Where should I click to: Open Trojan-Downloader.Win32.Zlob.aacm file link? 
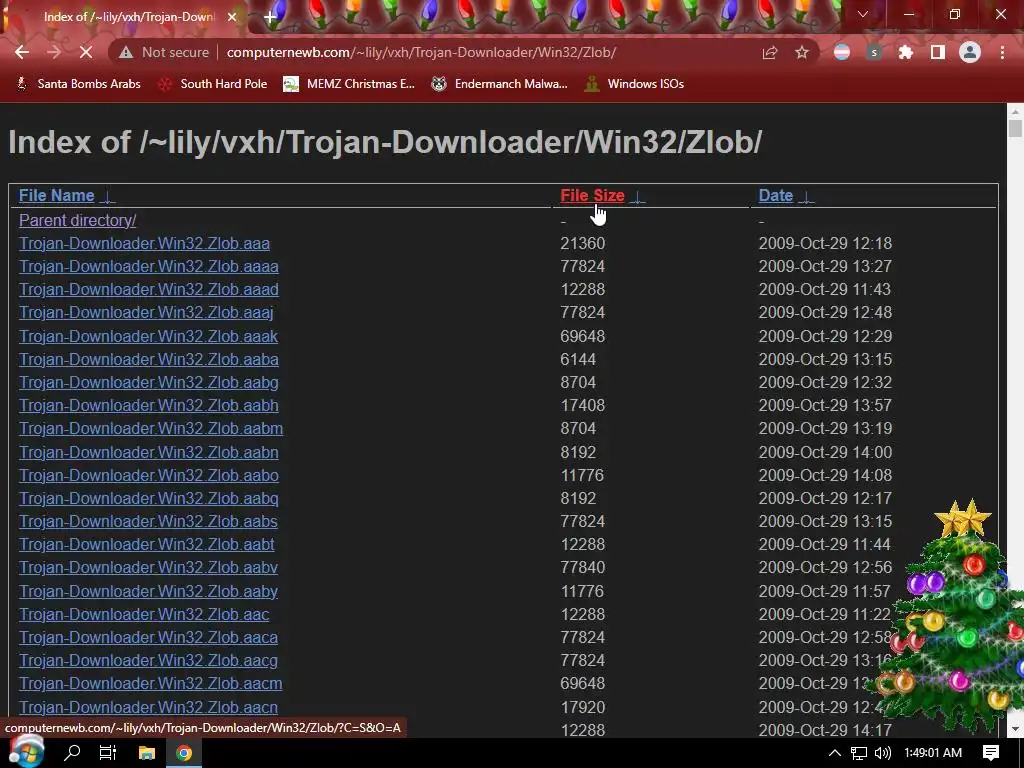coord(151,684)
